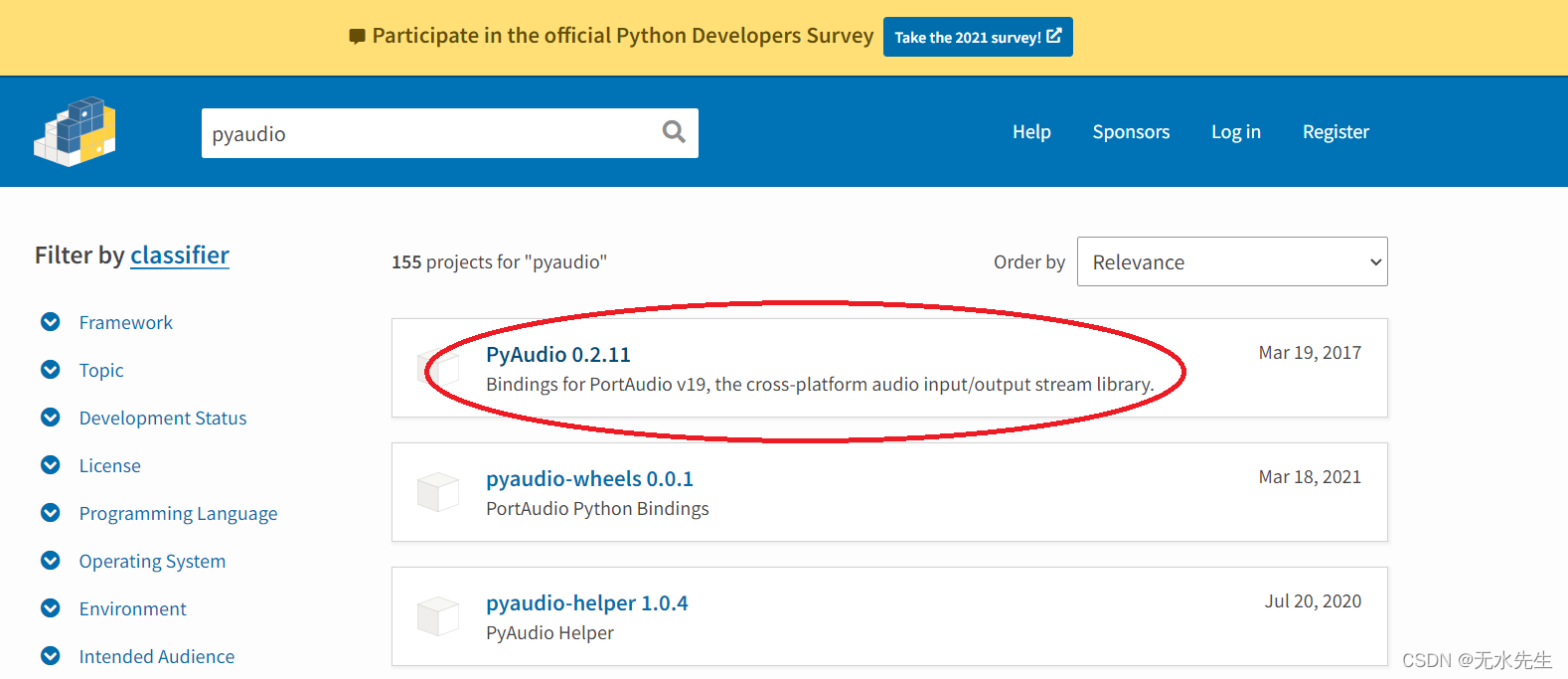Click the pyaudio-helper package cube icon
The image size is (1568, 679).
click(438, 616)
